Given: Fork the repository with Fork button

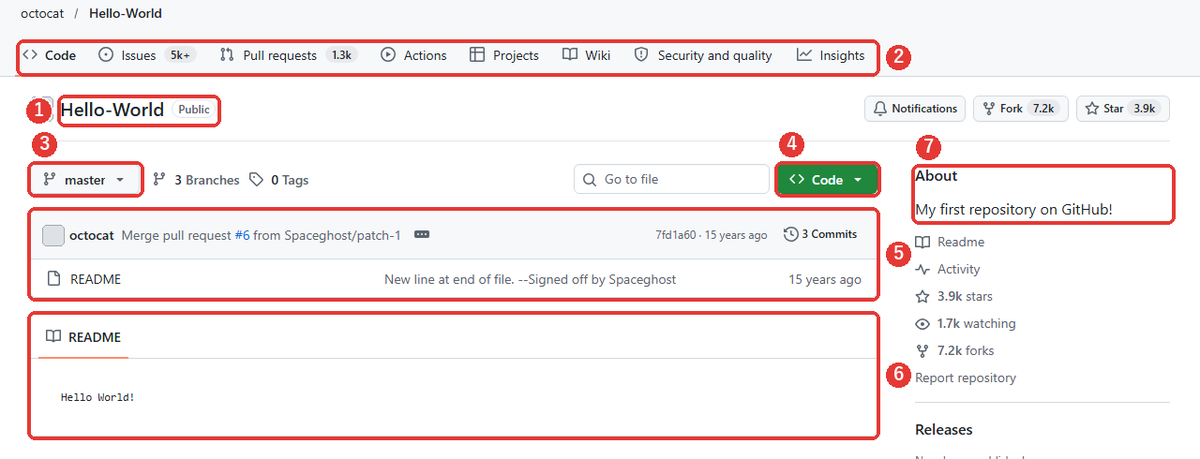Looking at the screenshot, I should [1021, 109].
